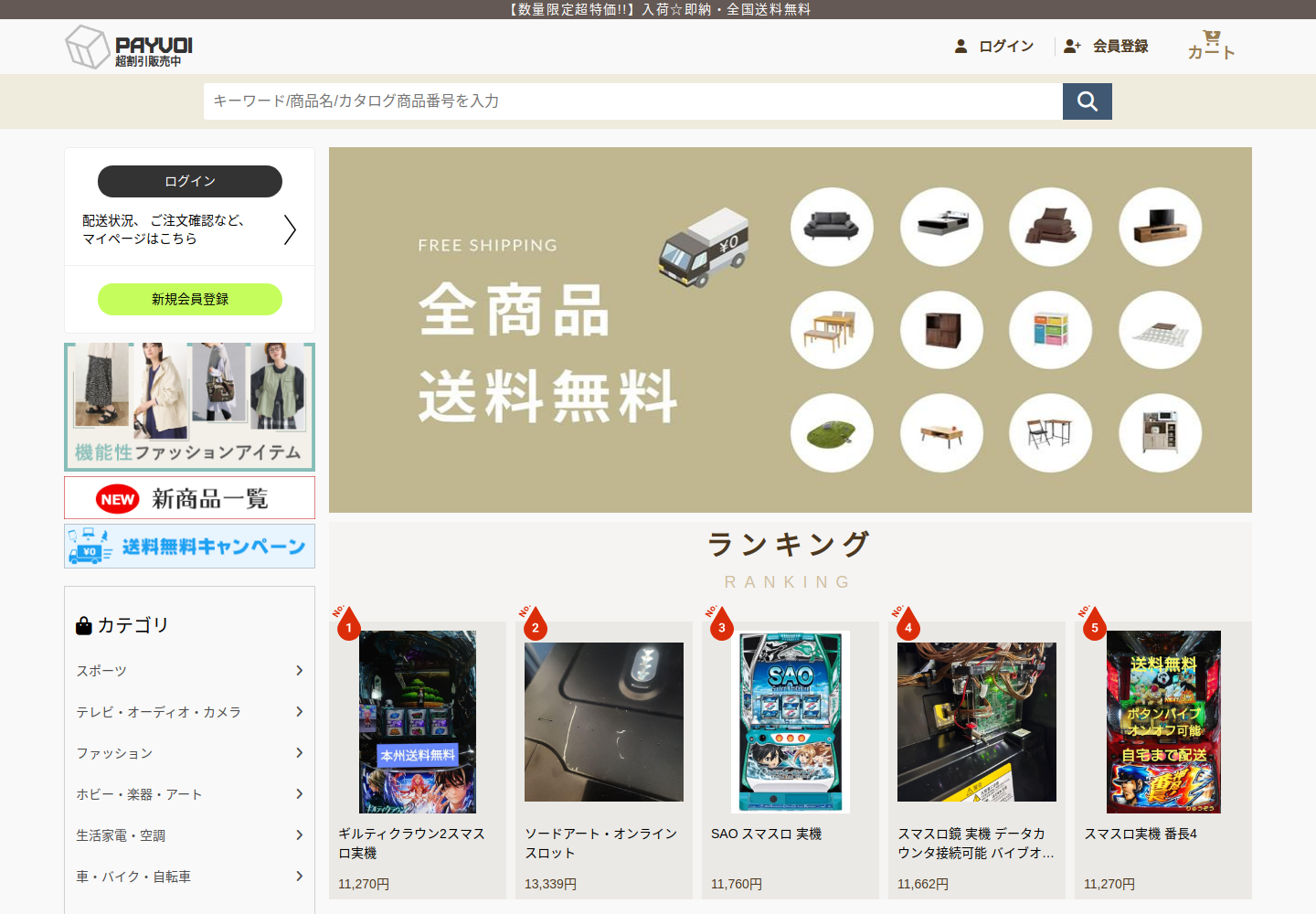Select the folding desk and chair circle

pyautogui.click(x=1051, y=433)
